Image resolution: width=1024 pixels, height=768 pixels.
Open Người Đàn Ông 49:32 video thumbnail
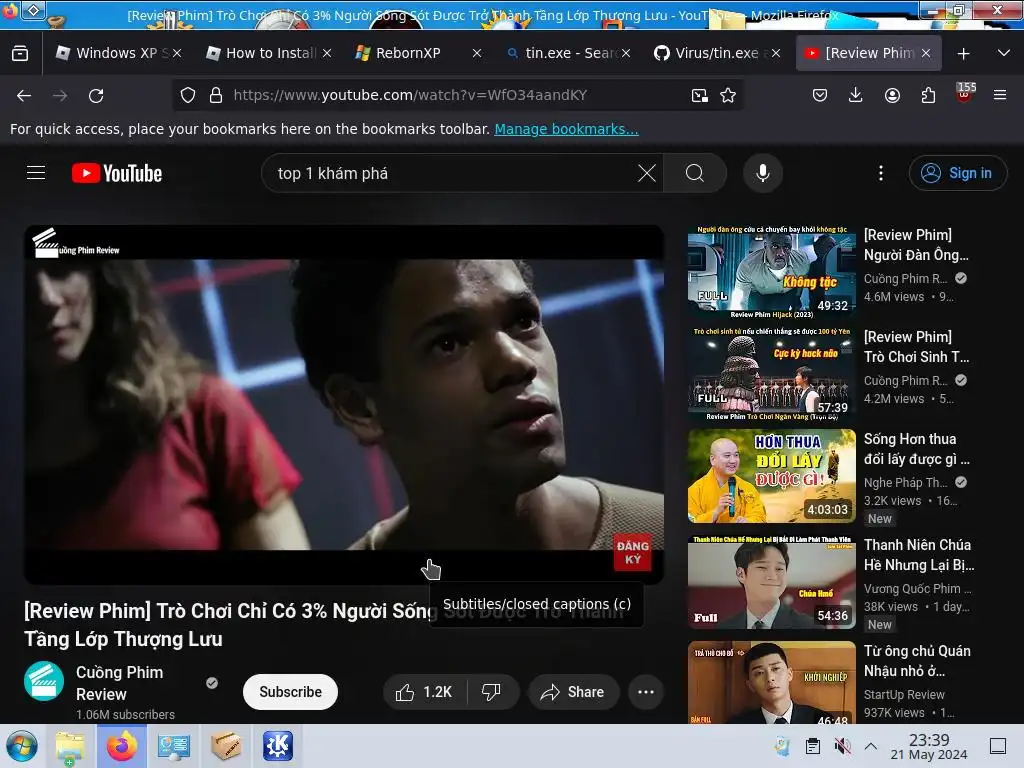771,272
